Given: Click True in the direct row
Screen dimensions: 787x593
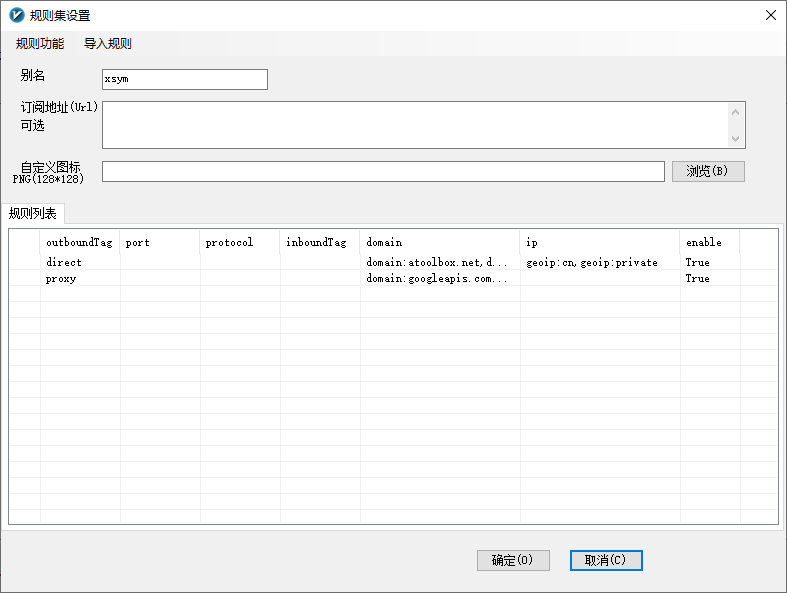Looking at the screenshot, I should tap(698, 262).
